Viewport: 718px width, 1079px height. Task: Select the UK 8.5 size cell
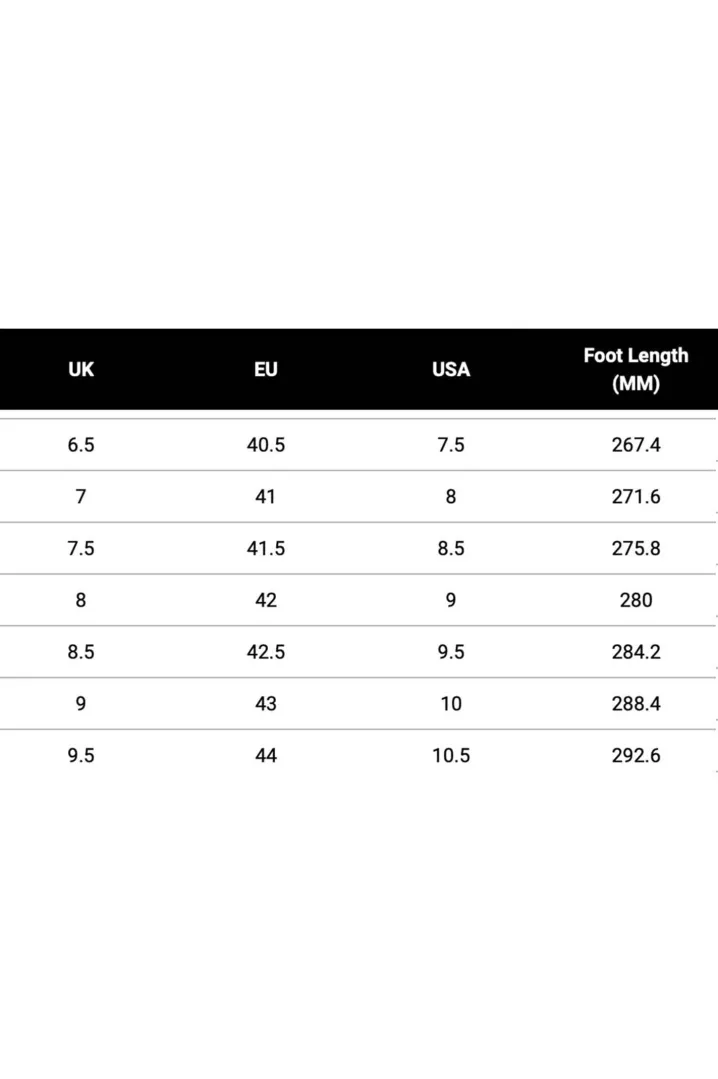(x=81, y=652)
